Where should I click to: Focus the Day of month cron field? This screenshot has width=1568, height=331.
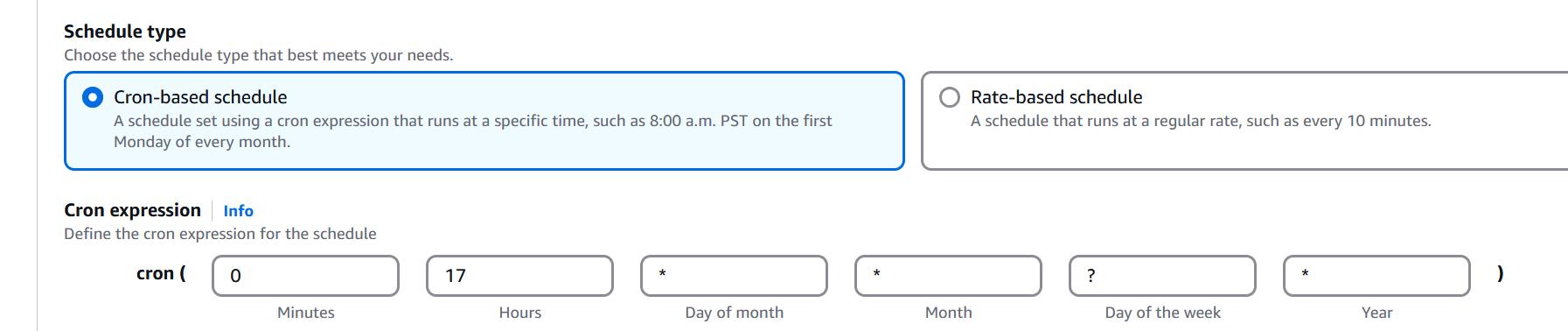(734, 276)
